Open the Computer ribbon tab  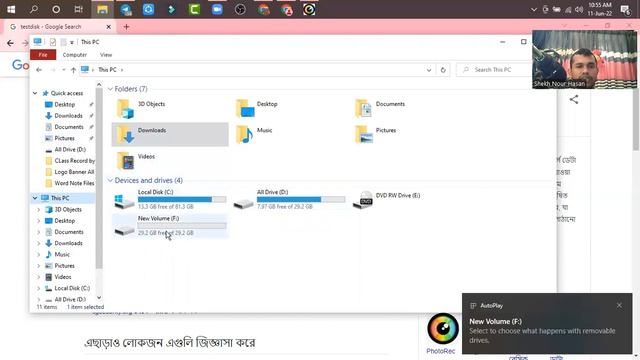click(x=75, y=55)
